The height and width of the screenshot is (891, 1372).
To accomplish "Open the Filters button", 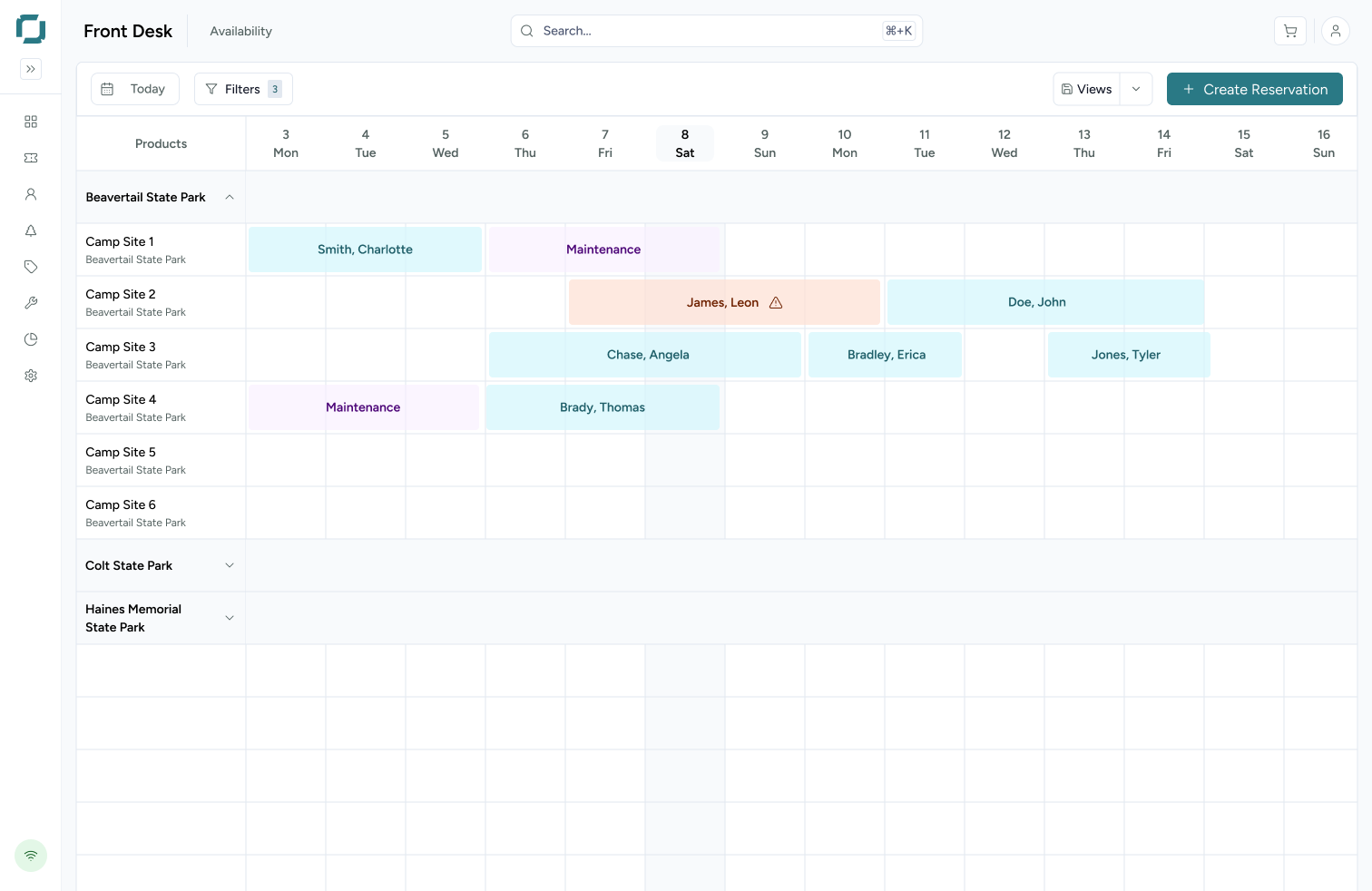I will pyautogui.click(x=243, y=89).
